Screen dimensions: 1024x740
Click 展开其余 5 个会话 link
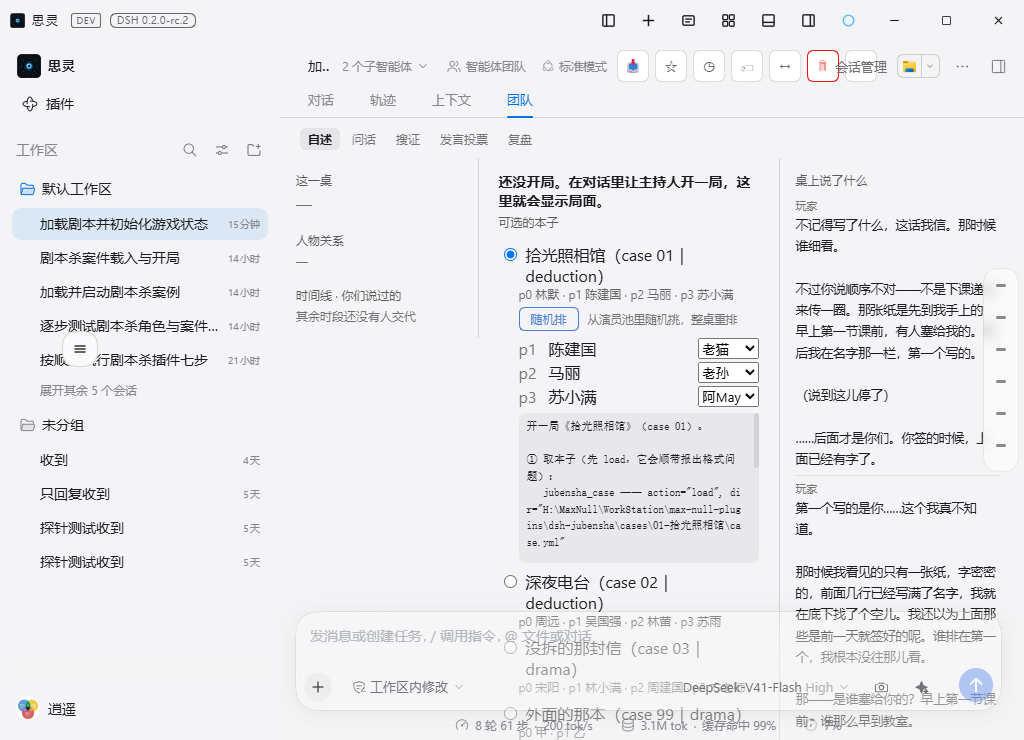pos(88,391)
